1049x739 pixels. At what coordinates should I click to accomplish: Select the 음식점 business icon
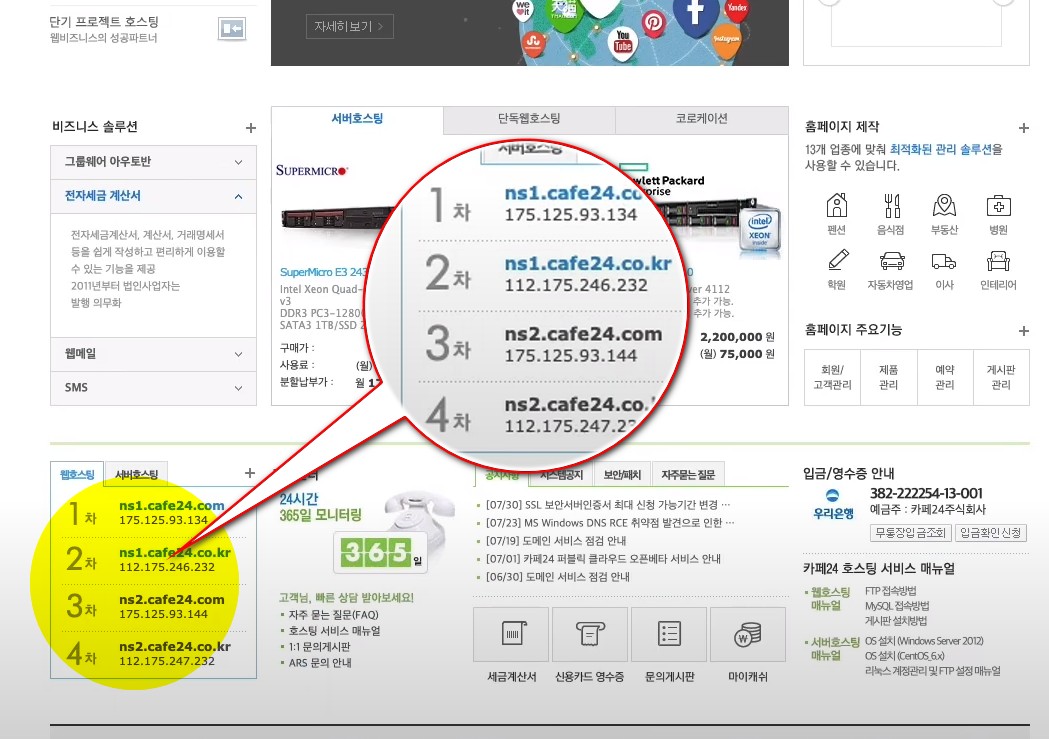pyautogui.click(x=890, y=208)
